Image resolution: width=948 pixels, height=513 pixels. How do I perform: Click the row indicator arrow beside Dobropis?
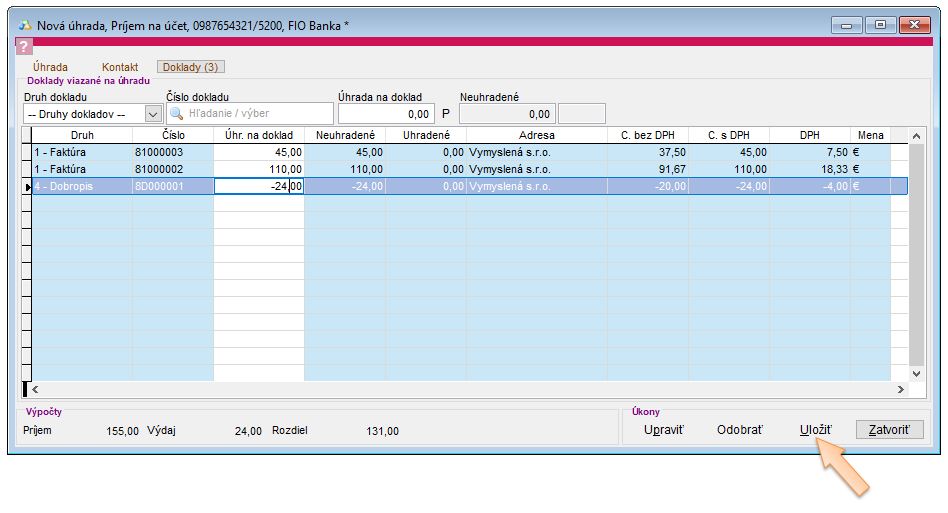point(27,186)
